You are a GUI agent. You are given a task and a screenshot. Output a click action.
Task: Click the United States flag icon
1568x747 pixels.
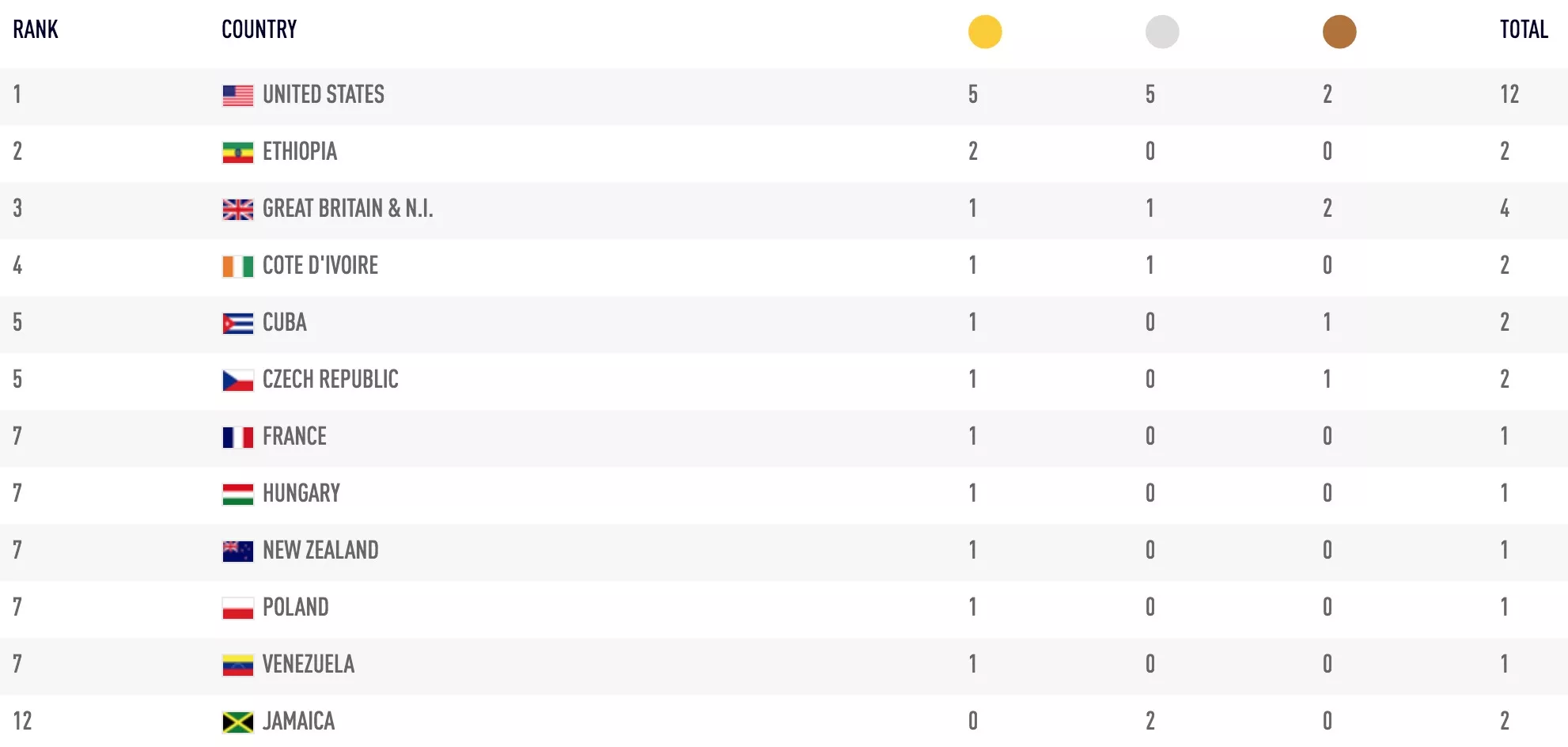coord(237,95)
